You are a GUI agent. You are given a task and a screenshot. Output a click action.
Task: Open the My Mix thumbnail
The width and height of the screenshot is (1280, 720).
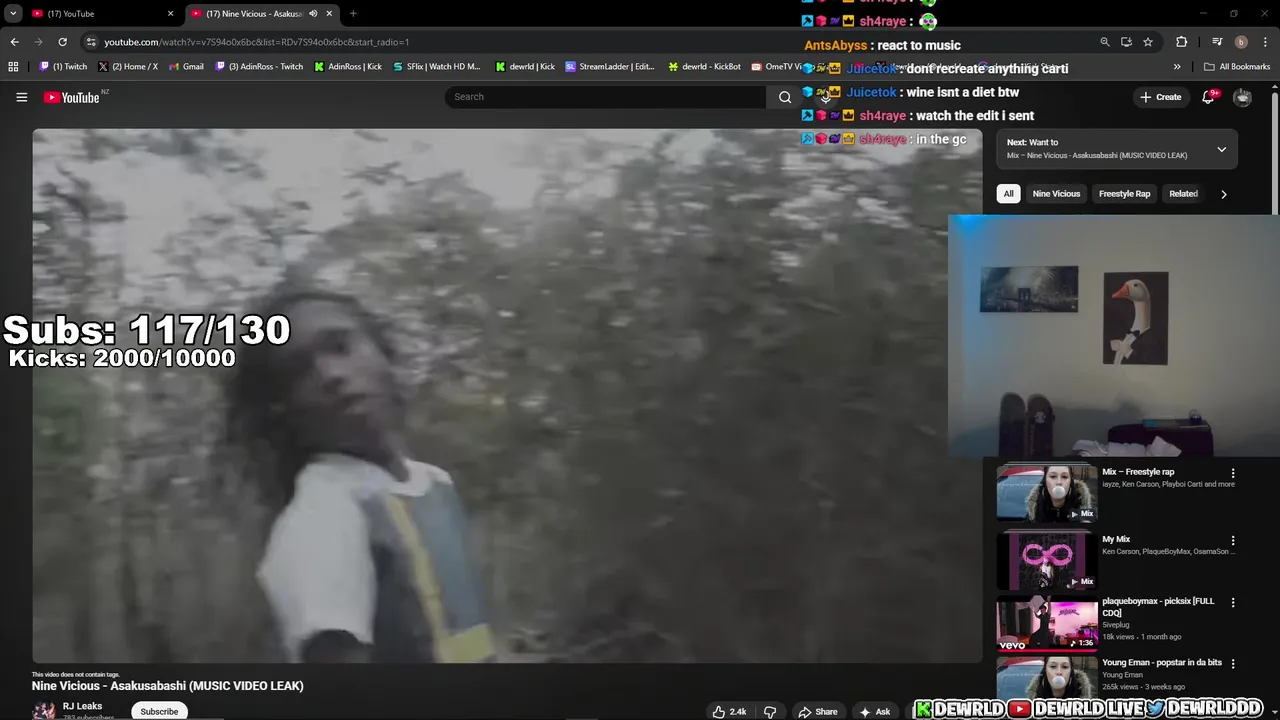point(1046,559)
